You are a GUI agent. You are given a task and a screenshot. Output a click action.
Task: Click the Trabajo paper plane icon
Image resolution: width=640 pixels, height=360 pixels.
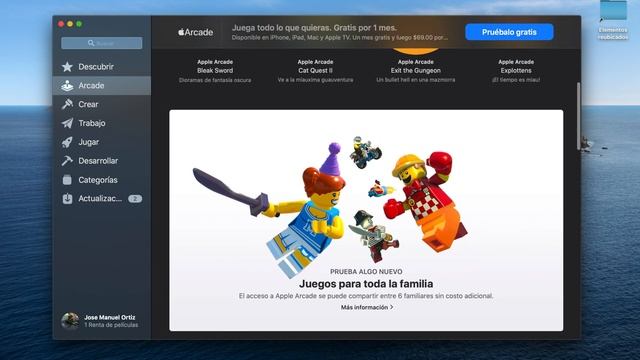click(x=67, y=123)
